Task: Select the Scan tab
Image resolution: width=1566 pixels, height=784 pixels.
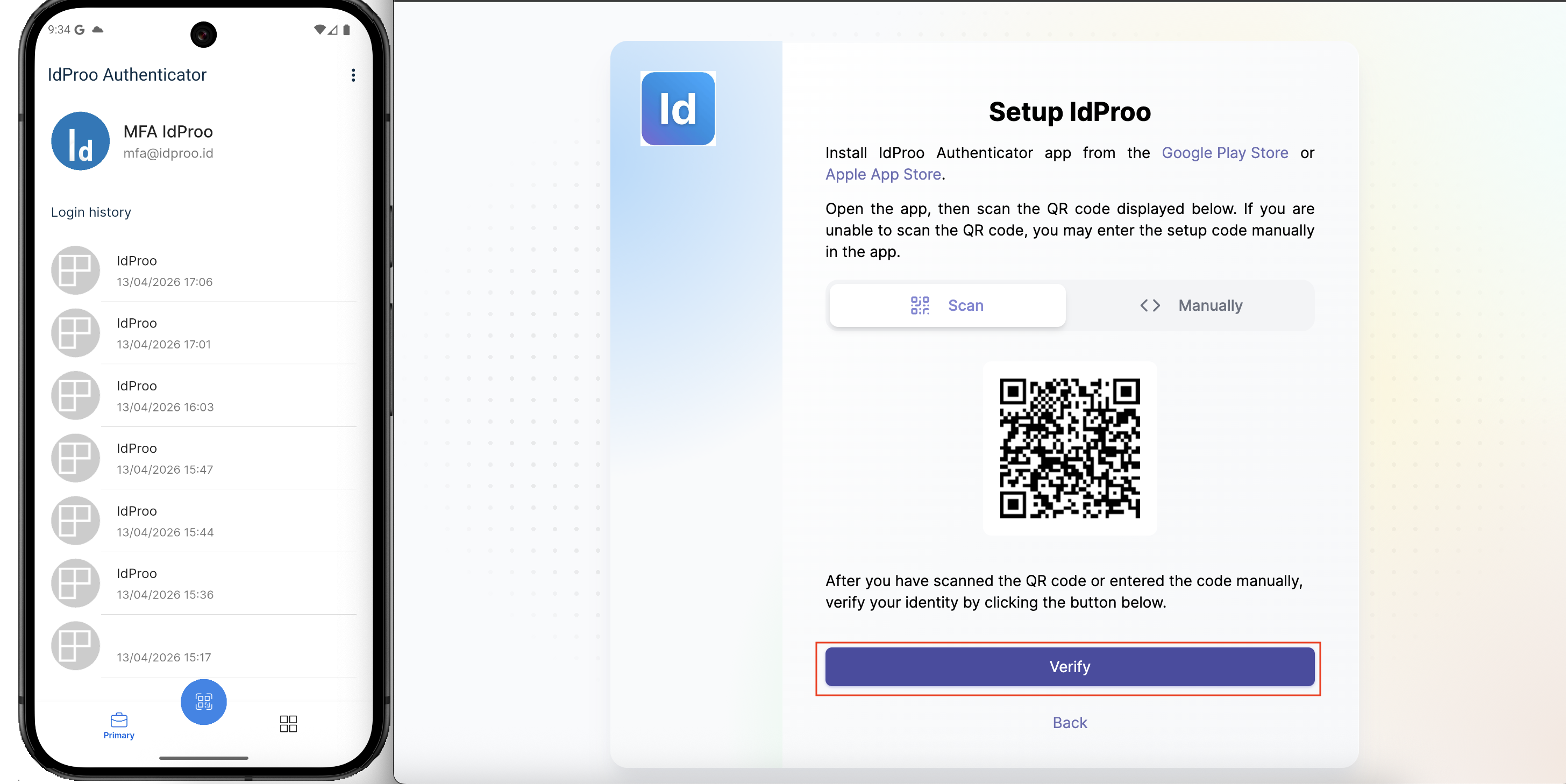Action: (x=947, y=305)
